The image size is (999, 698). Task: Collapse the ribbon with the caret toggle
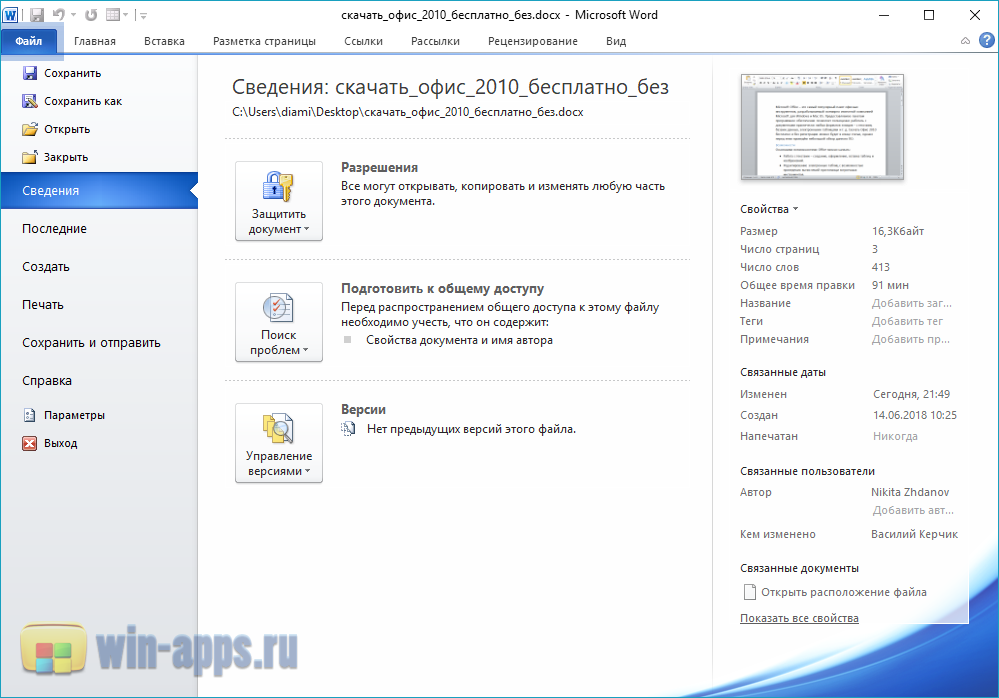pyautogui.click(x=964, y=41)
